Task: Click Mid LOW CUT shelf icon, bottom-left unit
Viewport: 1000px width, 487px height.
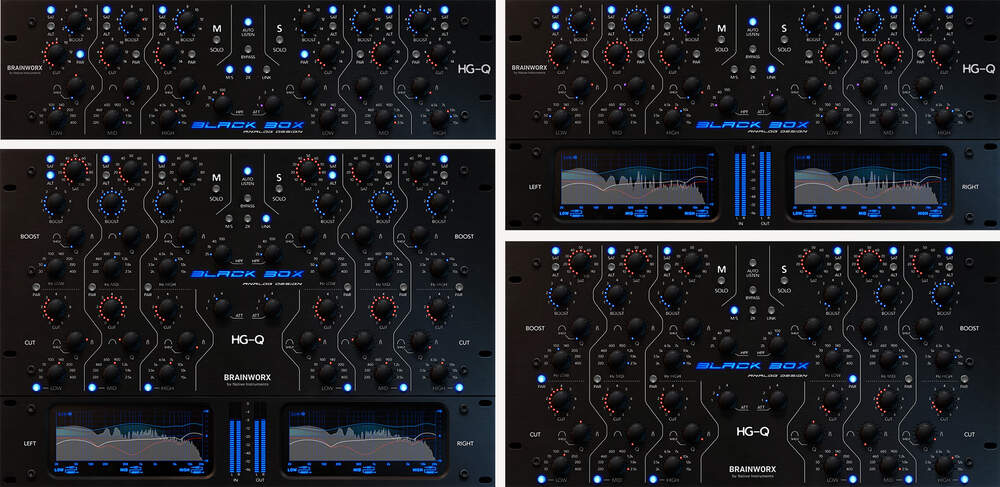Action: [57, 342]
